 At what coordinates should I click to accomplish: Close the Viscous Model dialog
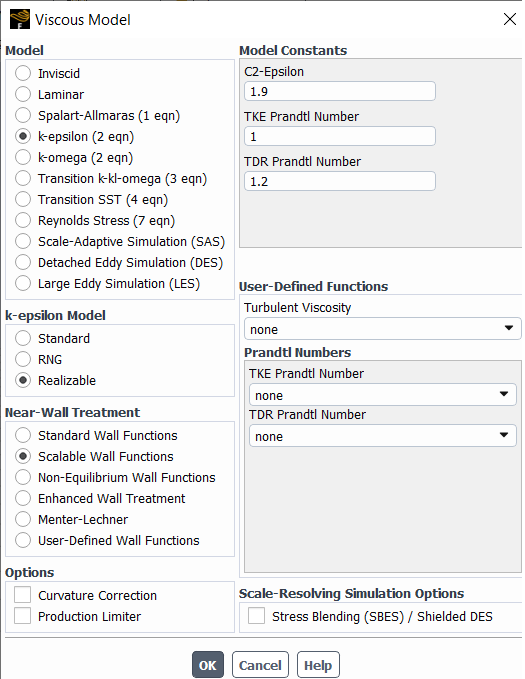point(509,19)
